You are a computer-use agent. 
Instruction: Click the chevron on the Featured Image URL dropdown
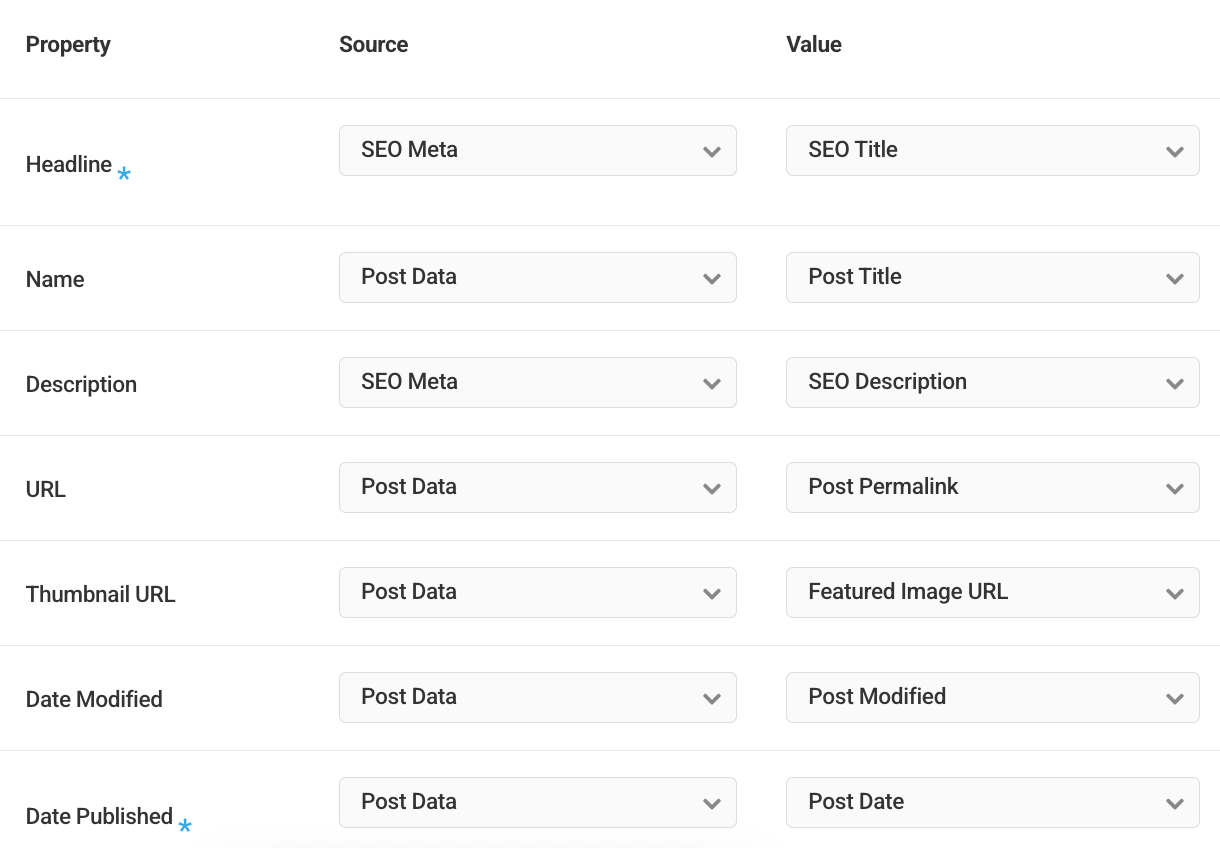coord(1175,593)
